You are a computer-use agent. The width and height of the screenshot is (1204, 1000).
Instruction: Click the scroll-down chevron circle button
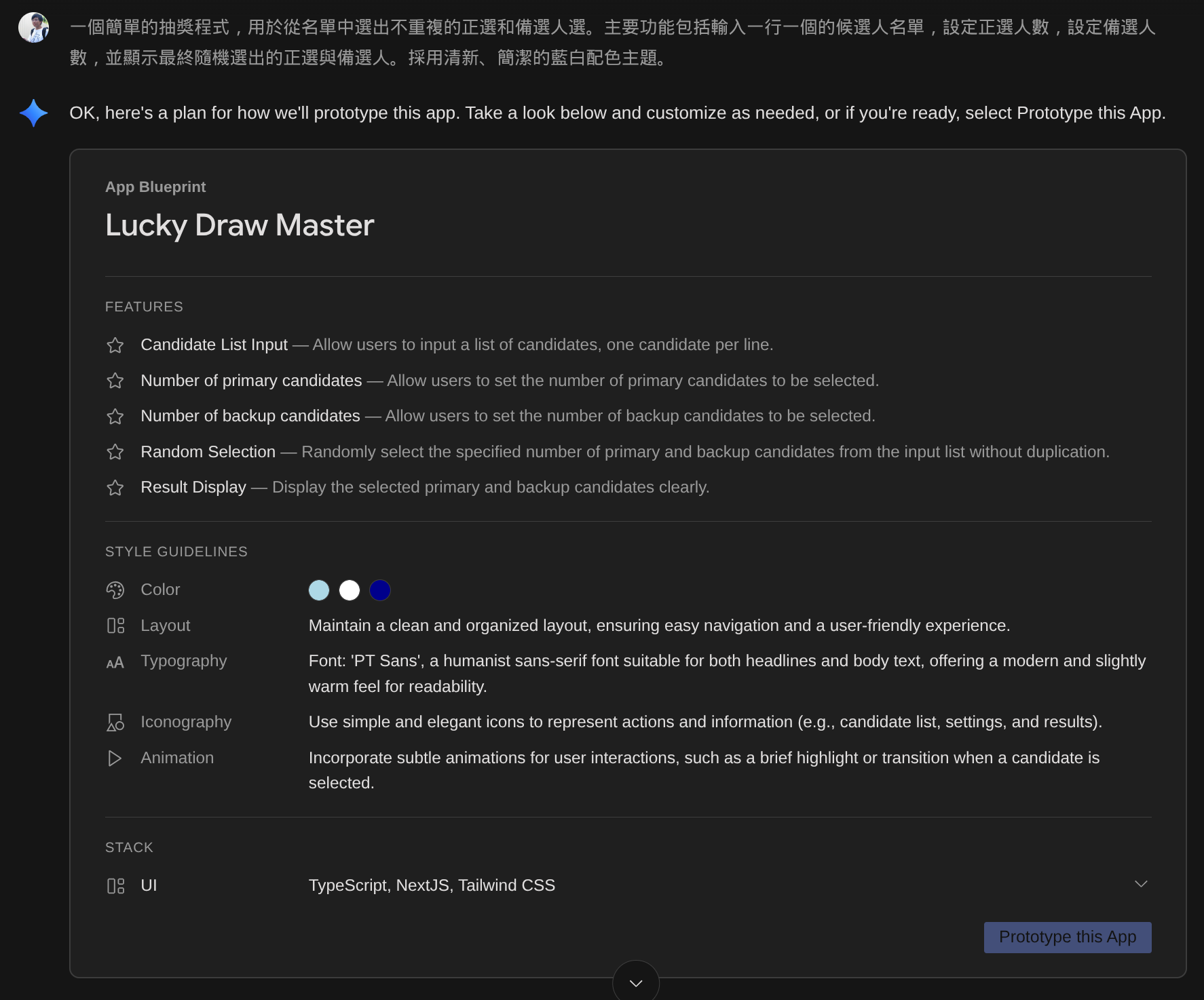635,982
